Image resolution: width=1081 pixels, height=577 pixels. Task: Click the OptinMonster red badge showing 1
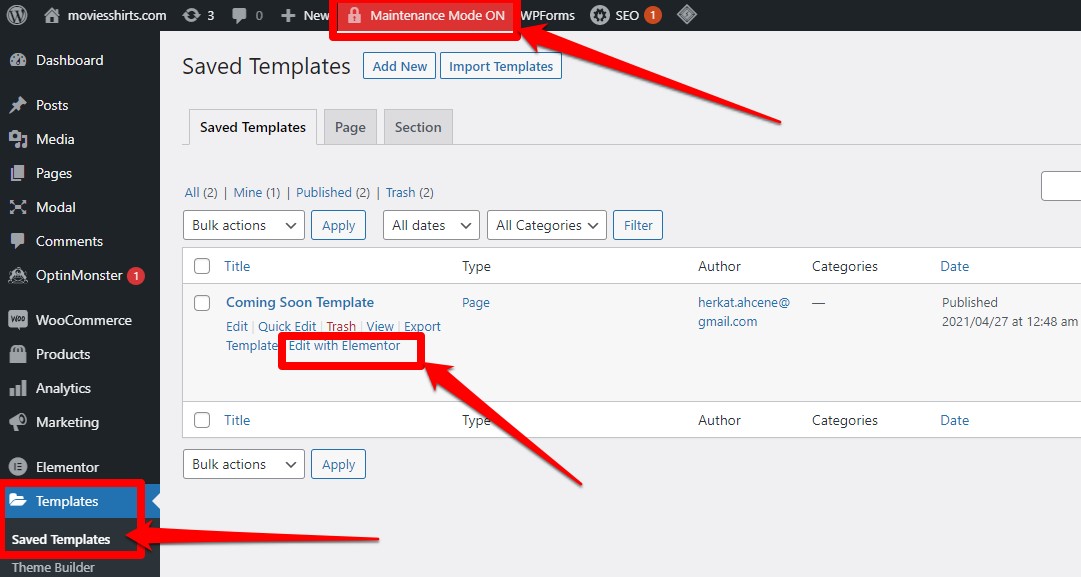click(x=137, y=276)
